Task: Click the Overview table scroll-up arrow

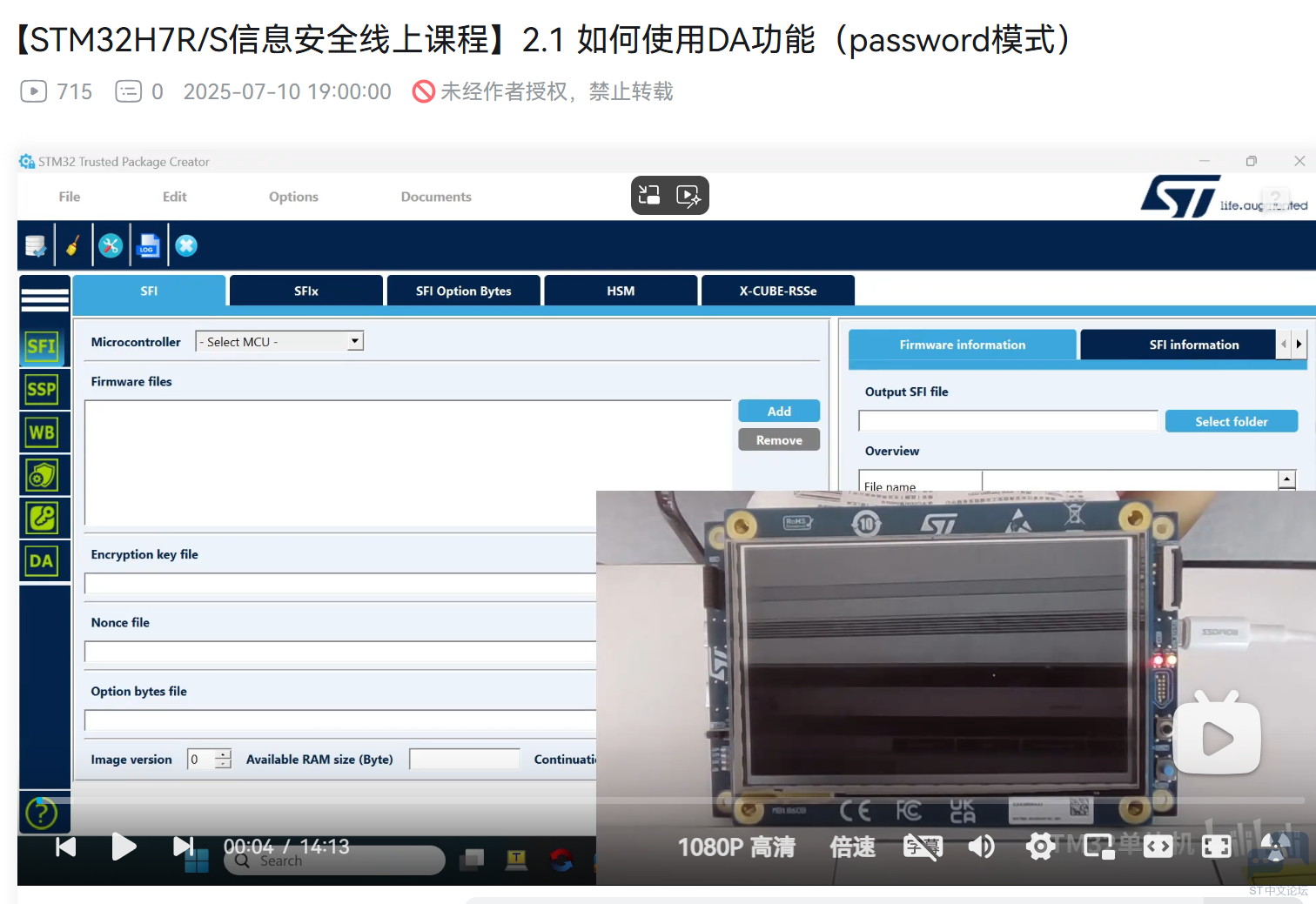Action: click(1286, 479)
